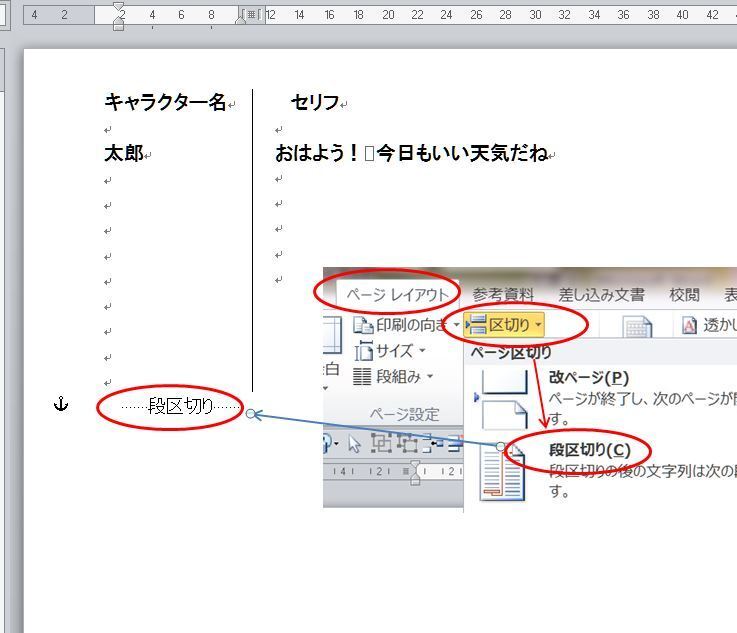This screenshot has width=737, height=633.
Task: Switch to the ページ レイアウト tab
Action: click(398, 295)
